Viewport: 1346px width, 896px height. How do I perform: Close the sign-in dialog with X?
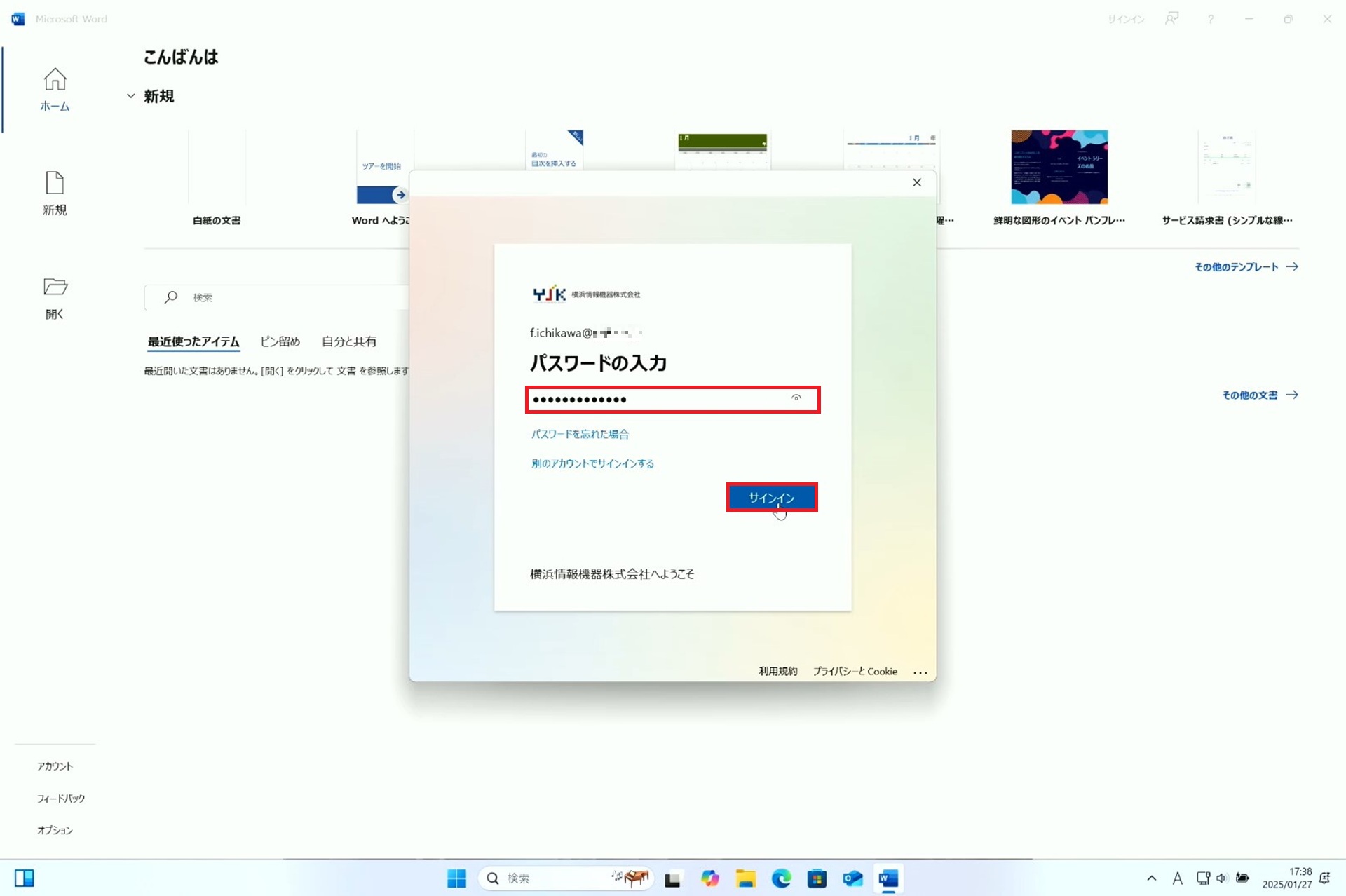tap(916, 182)
